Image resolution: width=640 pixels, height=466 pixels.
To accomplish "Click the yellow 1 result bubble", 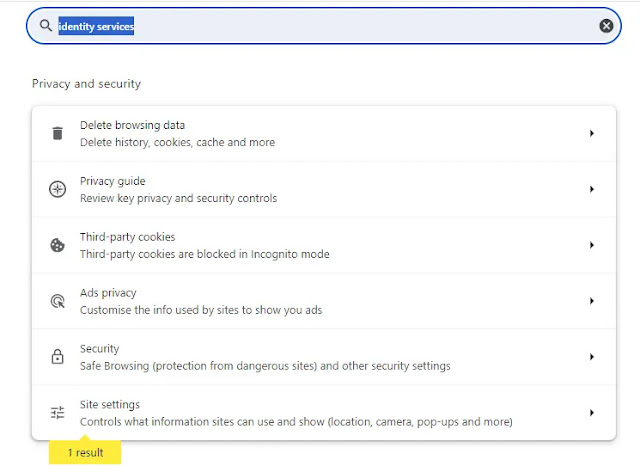I will pyautogui.click(x=85, y=452).
